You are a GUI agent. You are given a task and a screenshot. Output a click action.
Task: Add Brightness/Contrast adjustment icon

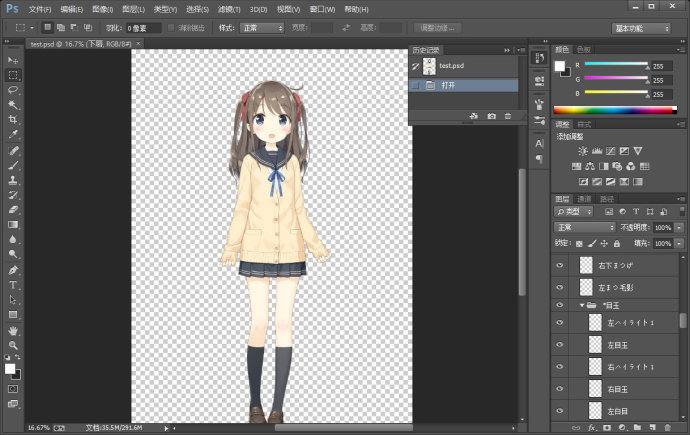point(583,150)
